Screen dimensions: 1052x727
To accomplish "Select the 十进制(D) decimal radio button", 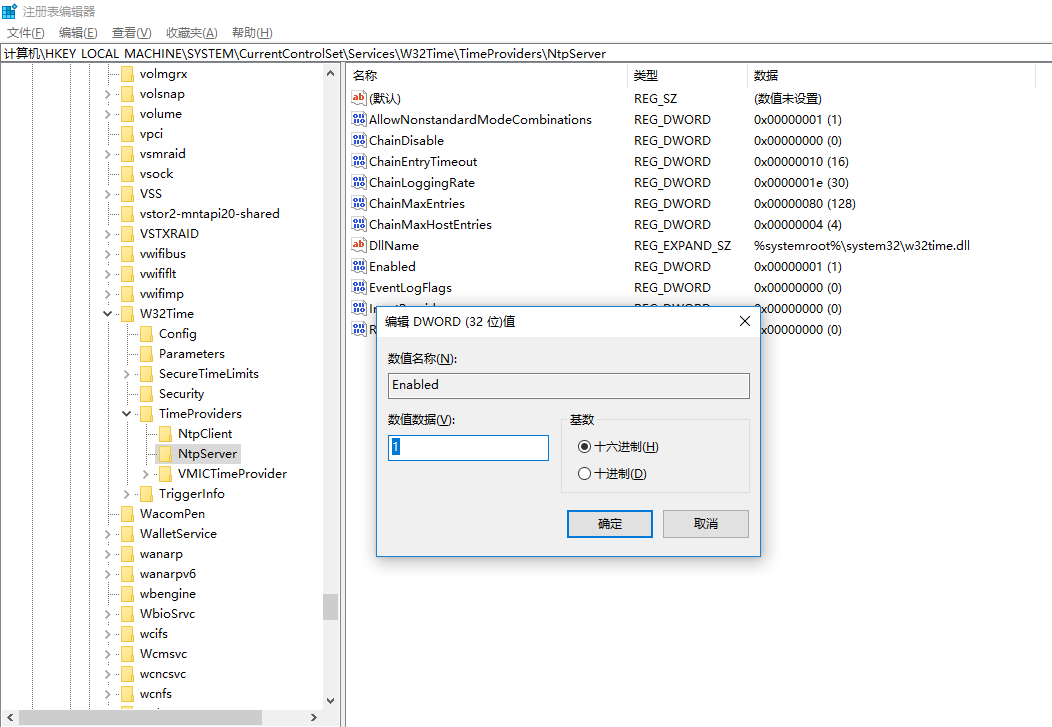I will pyautogui.click(x=584, y=473).
